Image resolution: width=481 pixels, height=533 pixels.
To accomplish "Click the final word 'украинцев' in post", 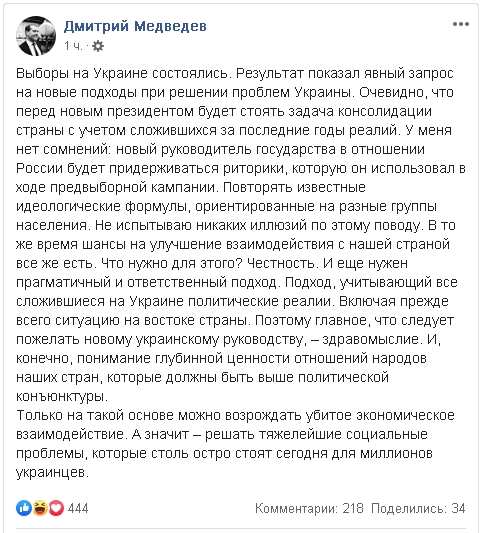I will 52,473.
